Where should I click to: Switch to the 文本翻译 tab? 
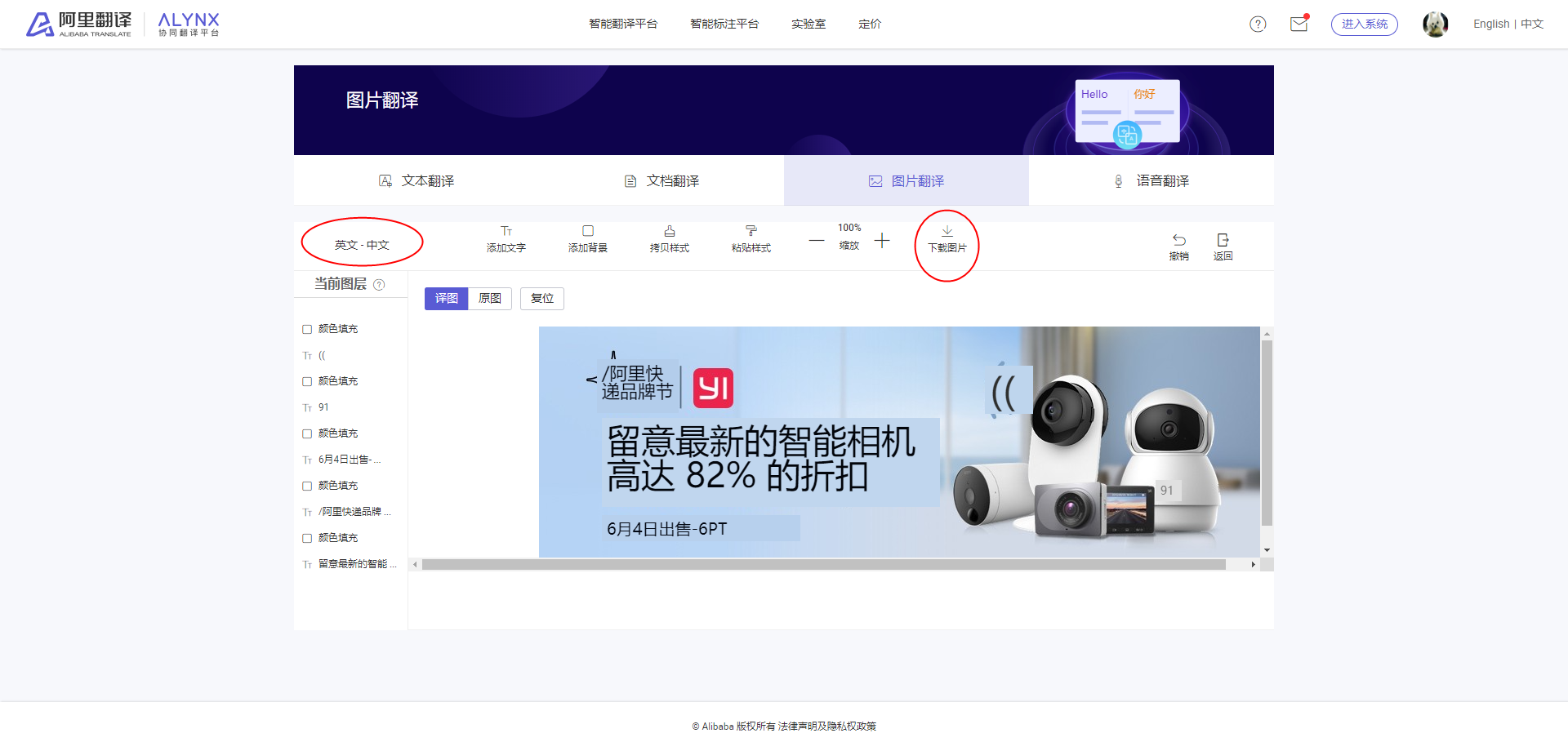click(416, 180)
